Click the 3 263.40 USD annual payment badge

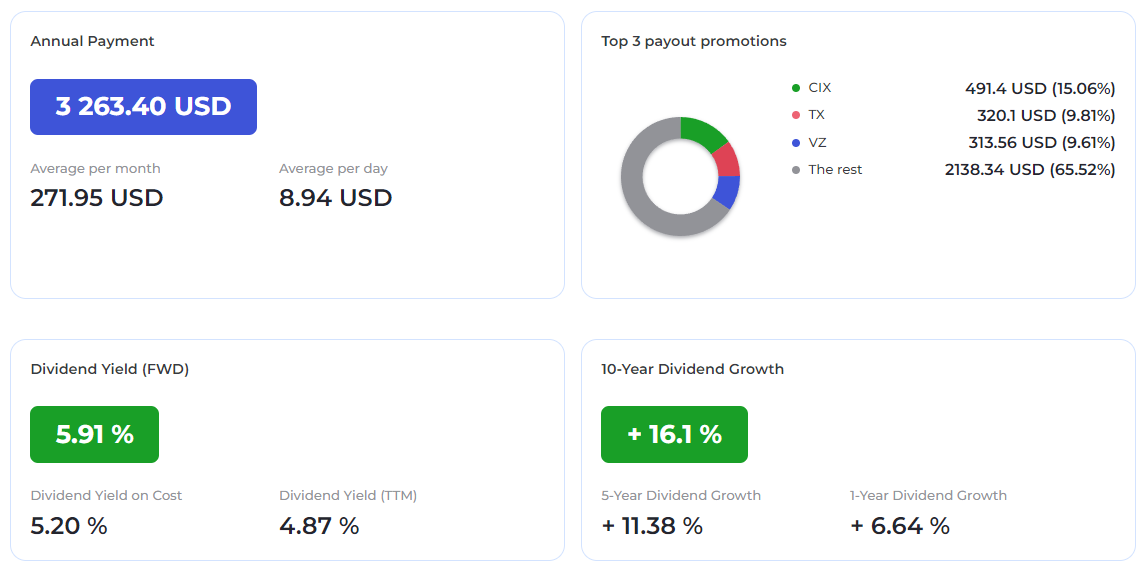pos(143,107)
